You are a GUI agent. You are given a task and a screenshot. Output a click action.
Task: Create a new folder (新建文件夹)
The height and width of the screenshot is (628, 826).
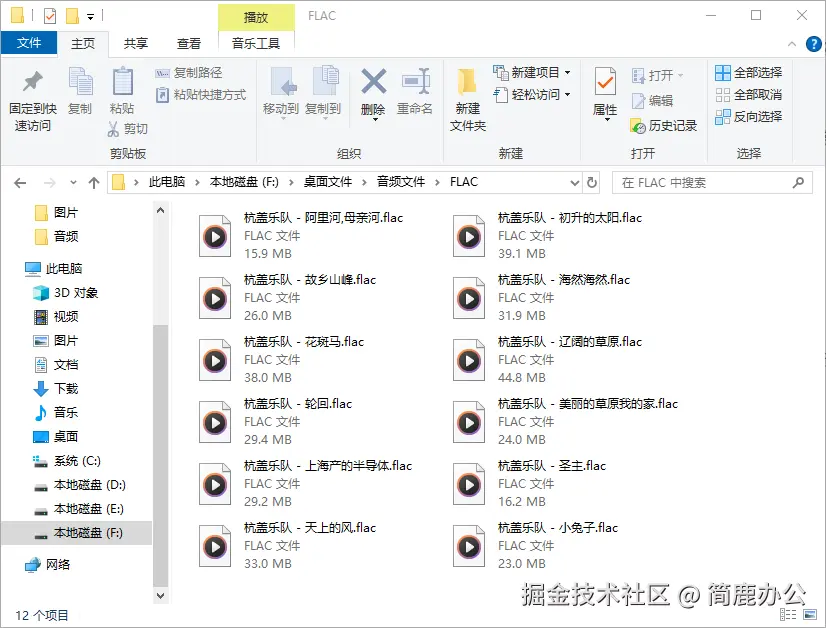[468, 100]
